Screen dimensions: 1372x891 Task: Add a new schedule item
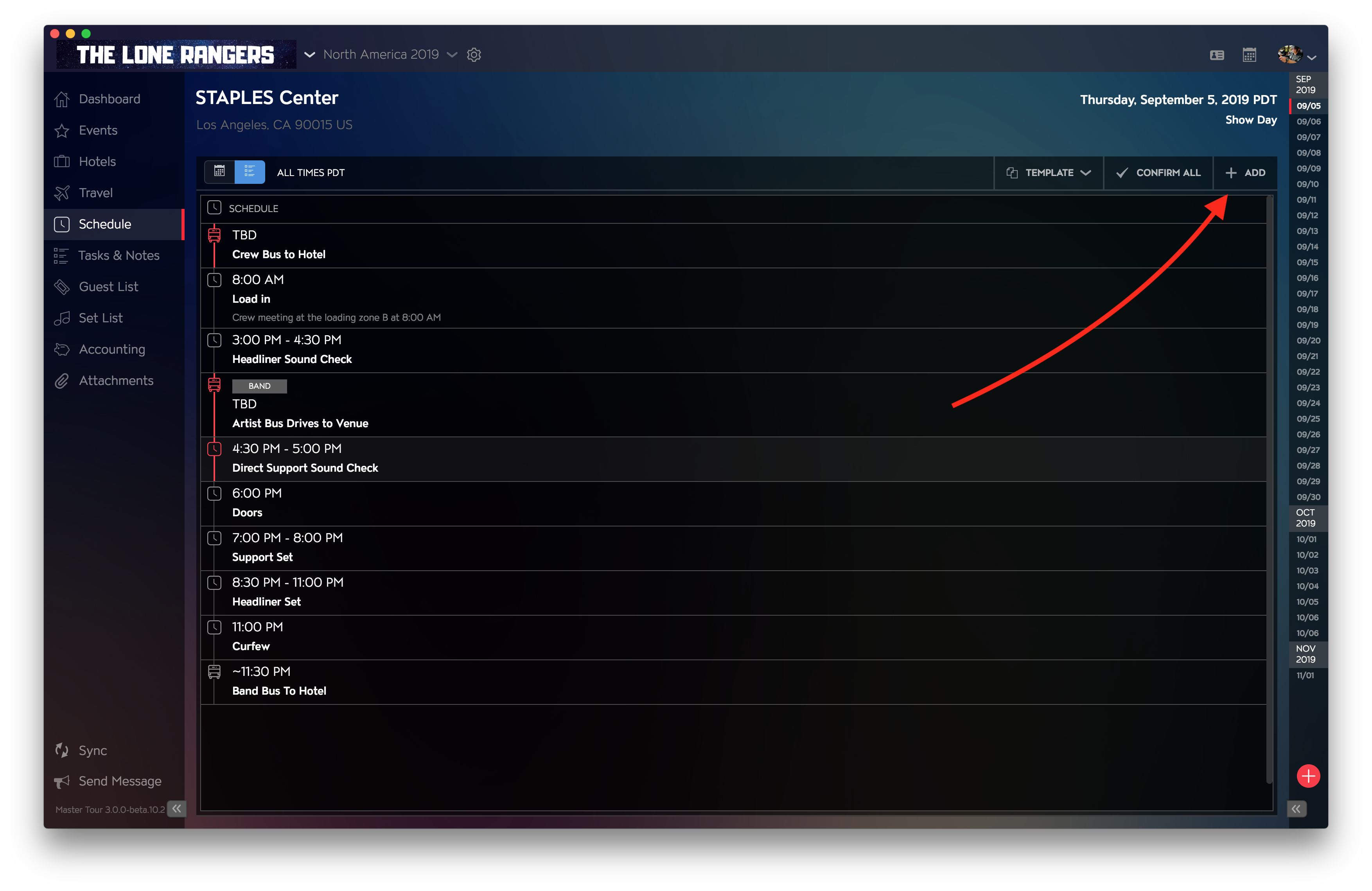[1246, 173]
